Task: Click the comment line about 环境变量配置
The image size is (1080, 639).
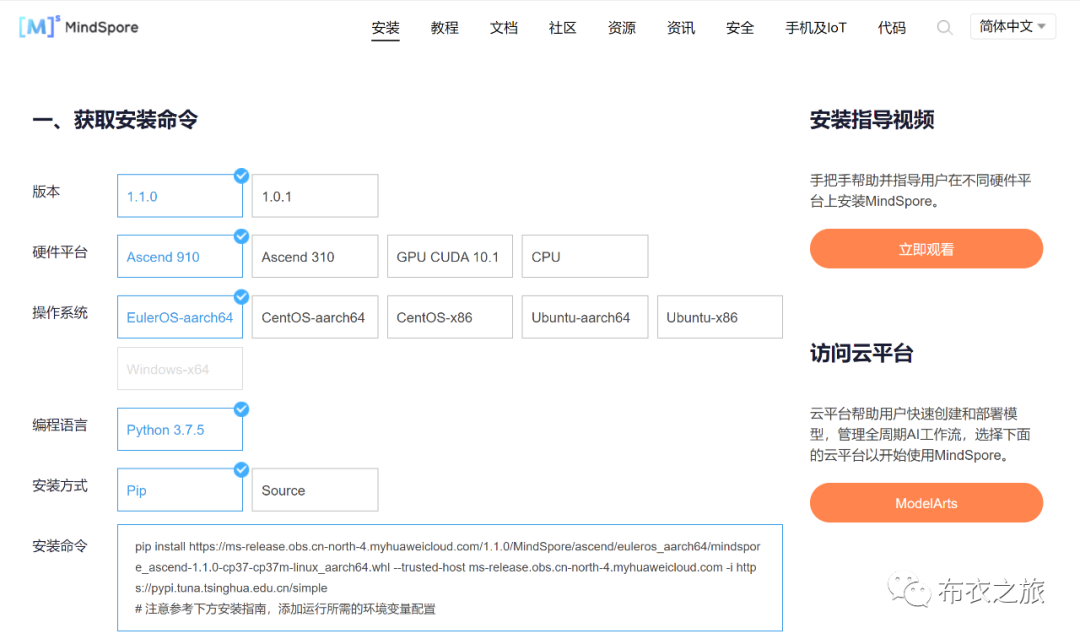Action: pyautogui.click(x=285, y=609)
